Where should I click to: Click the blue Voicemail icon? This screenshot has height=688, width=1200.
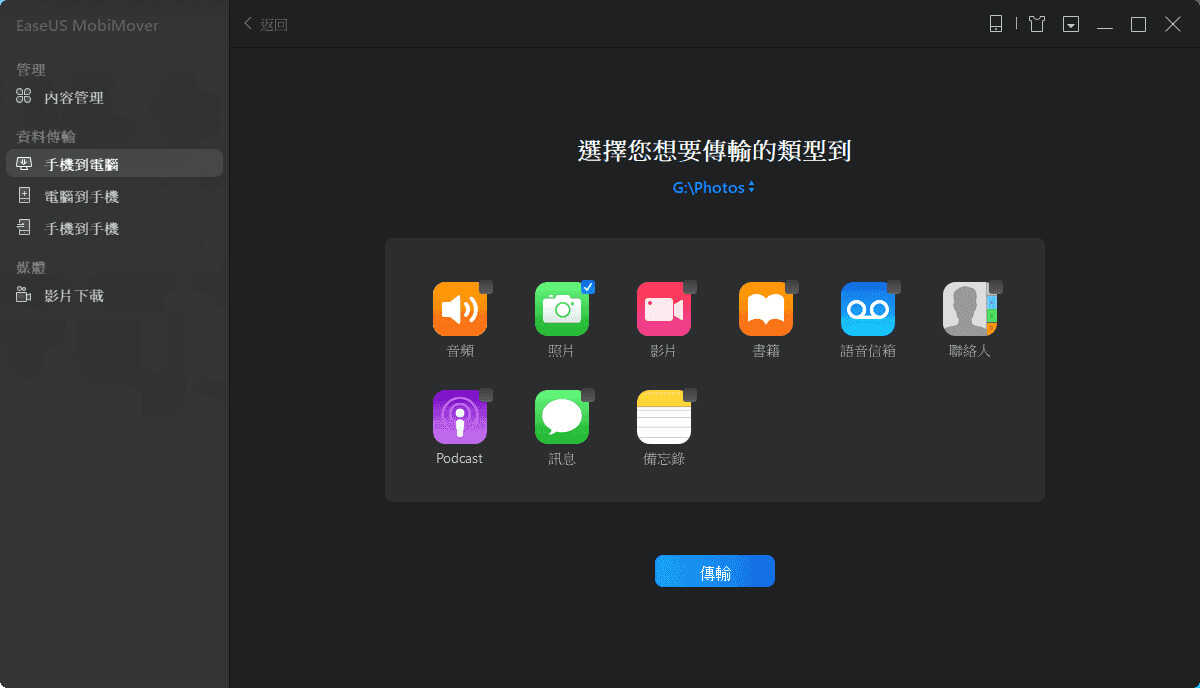(867, 309)
